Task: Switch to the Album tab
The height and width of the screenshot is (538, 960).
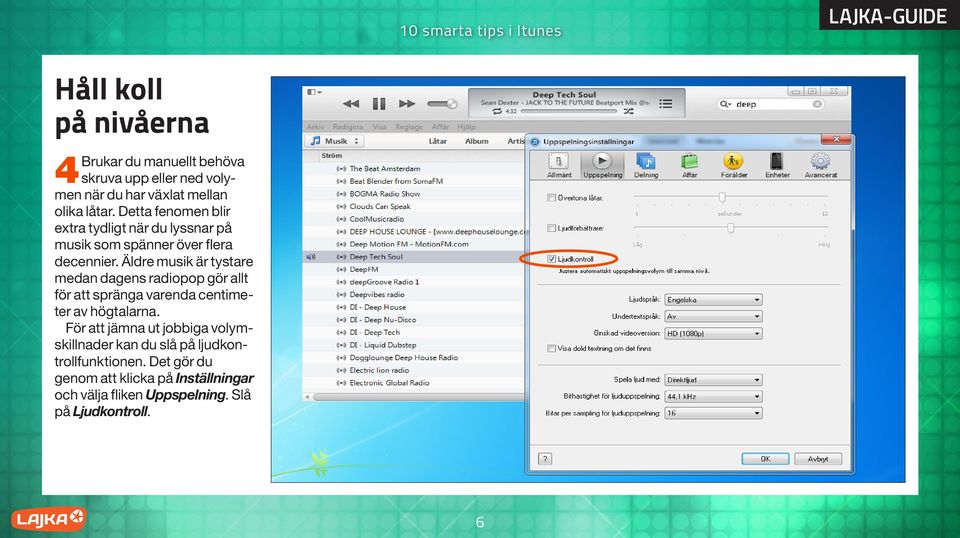Action: click(476, 141)
